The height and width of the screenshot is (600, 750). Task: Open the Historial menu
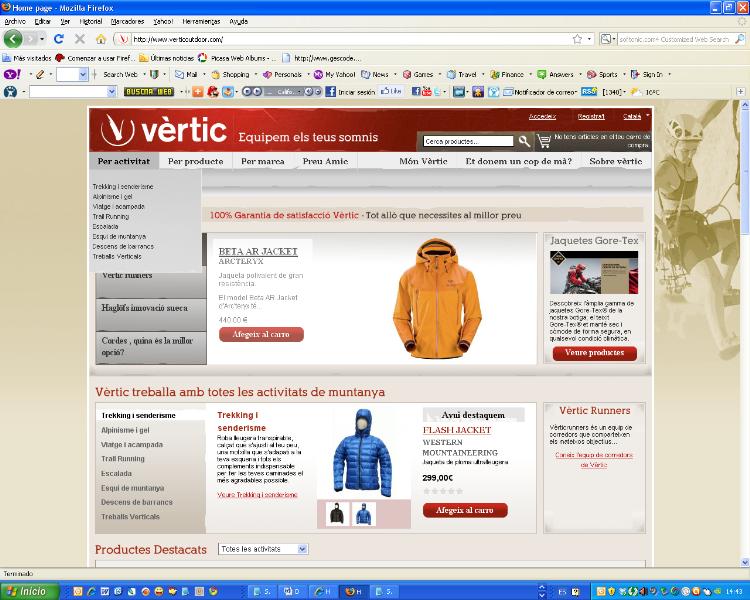click(x=90, y=22)
